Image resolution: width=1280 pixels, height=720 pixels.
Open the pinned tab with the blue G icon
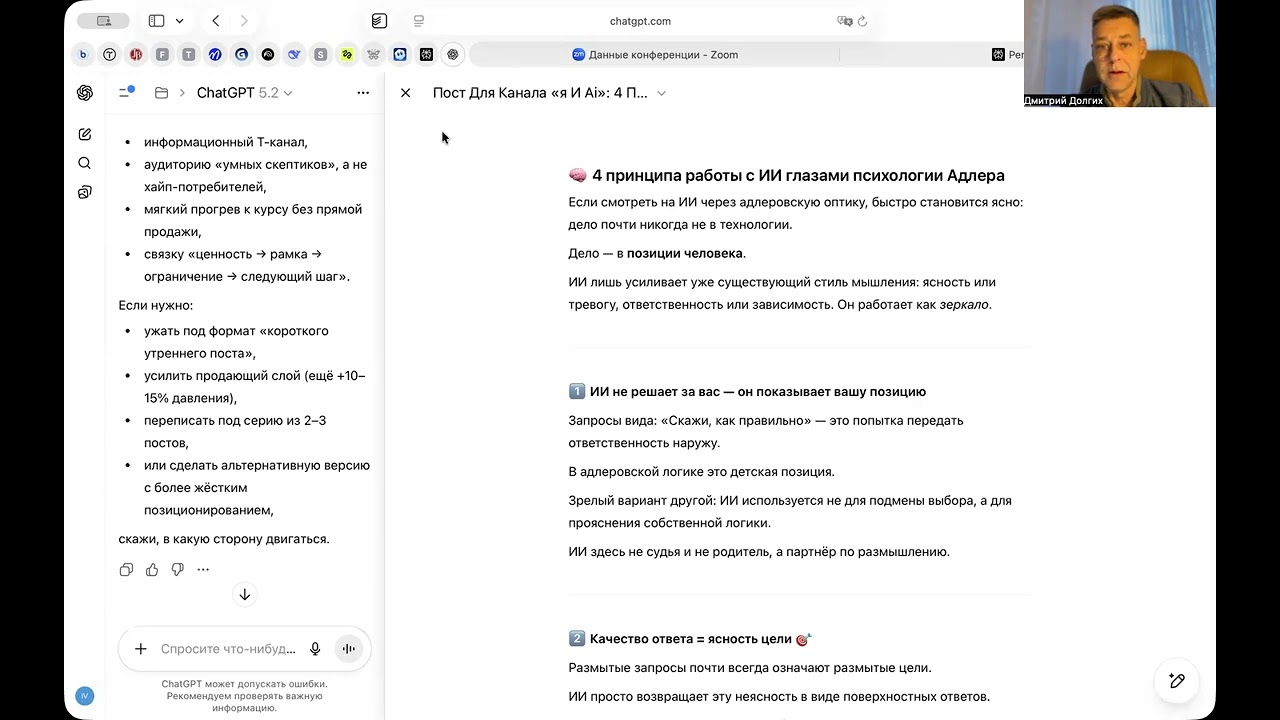tap(241, 55)
